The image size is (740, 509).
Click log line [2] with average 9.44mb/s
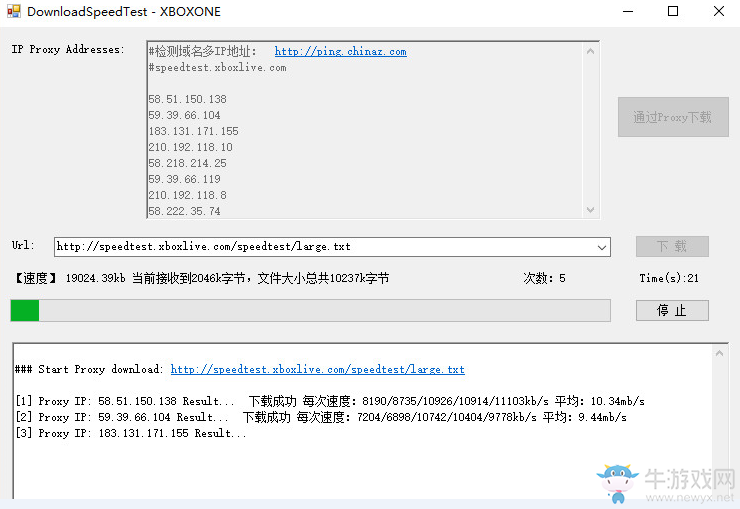tap(321, 417)
